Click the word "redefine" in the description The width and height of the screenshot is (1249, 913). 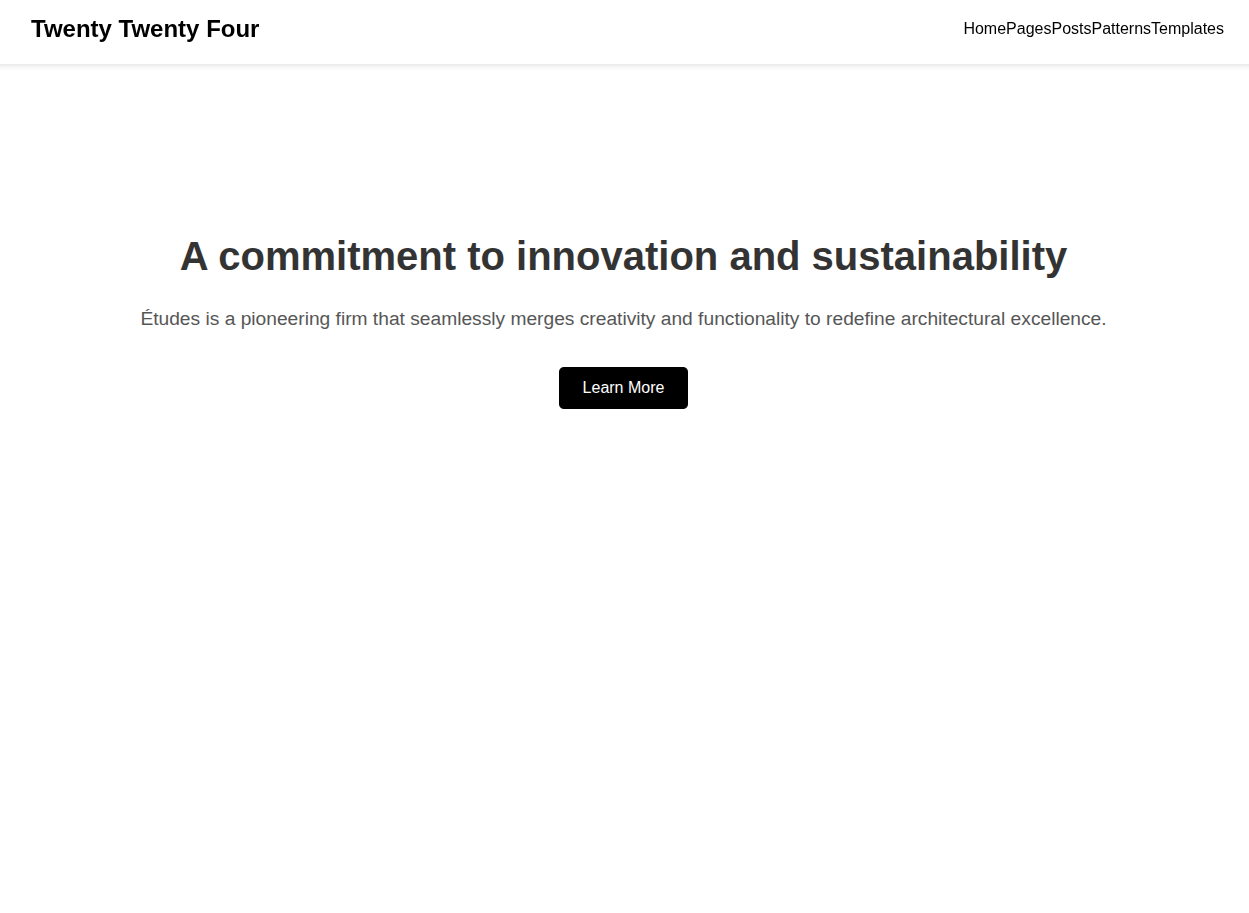(x=860, y=319)
